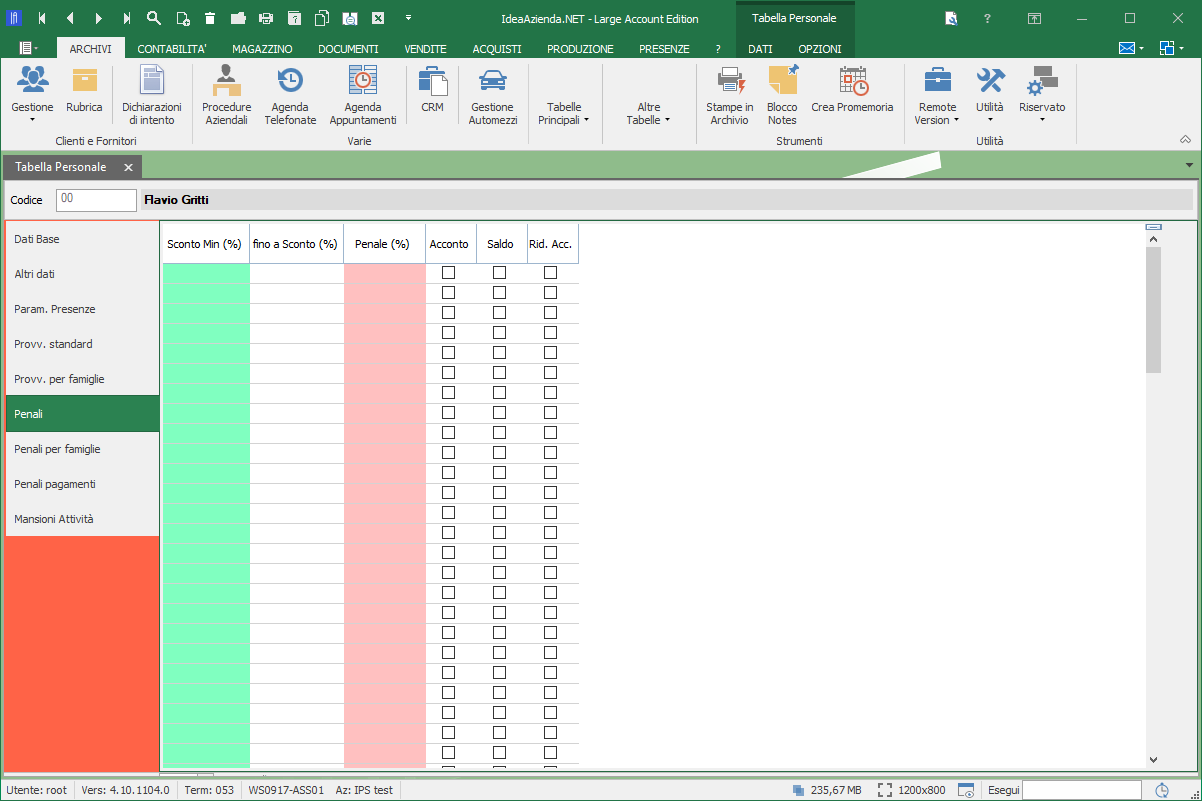Enable Acconto checkbox in the second row
Image resolution: width=1202 pixels, height=801 pixels.
pyautogui.click(x=448, y=292)
